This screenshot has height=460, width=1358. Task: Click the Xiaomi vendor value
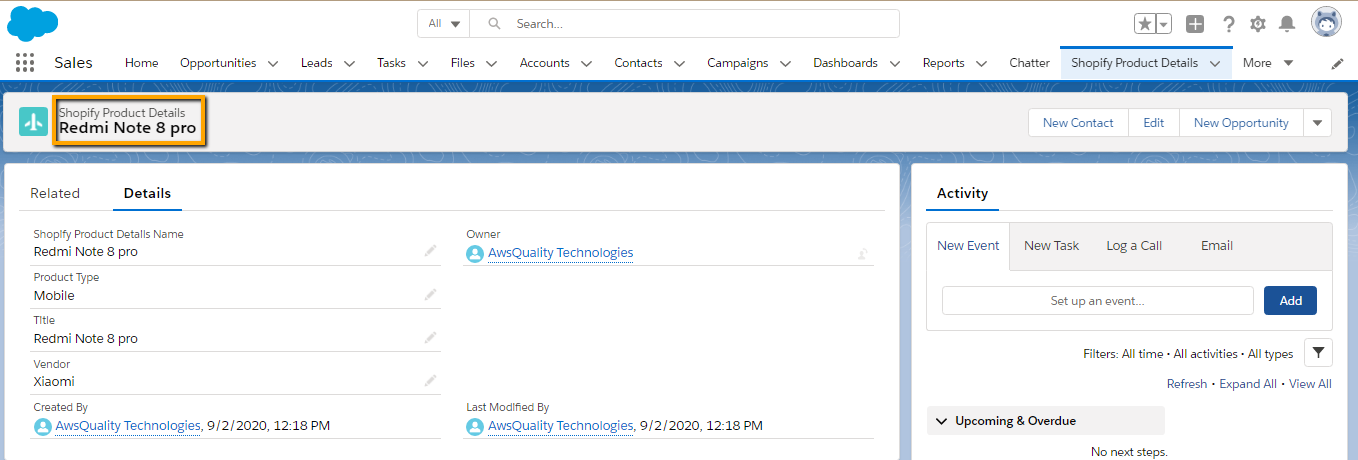click(x=54, y=381)
